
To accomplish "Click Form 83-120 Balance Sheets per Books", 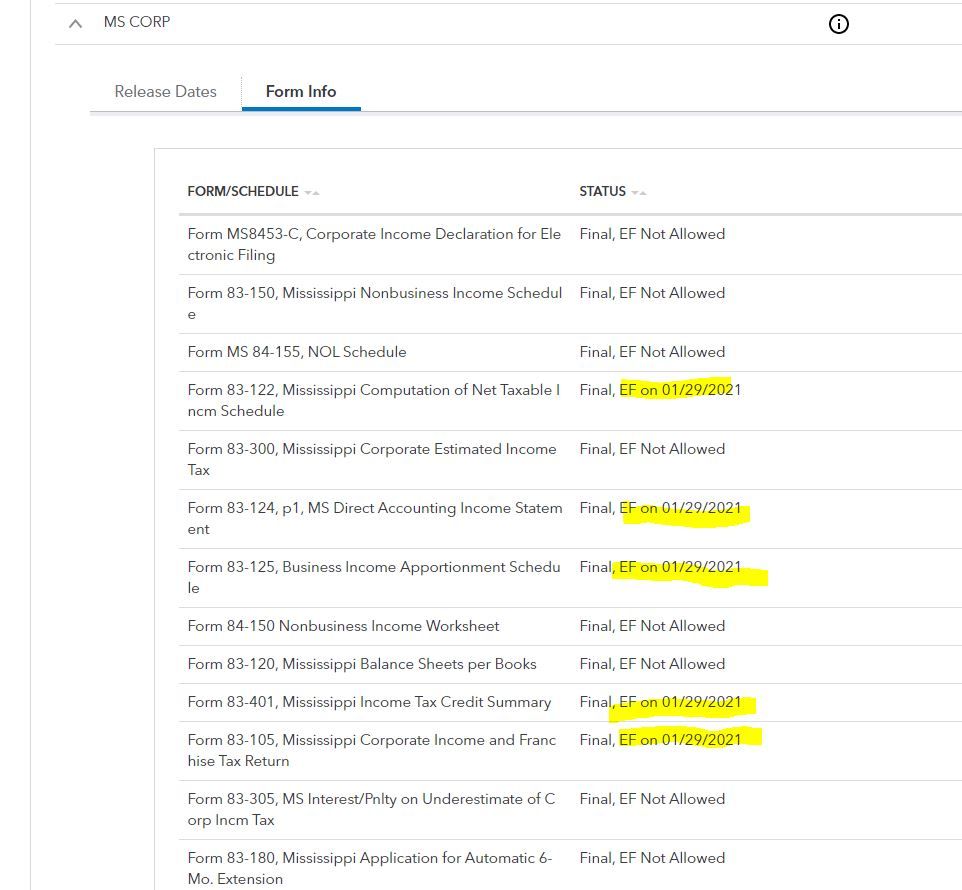I will click(362, 664).
